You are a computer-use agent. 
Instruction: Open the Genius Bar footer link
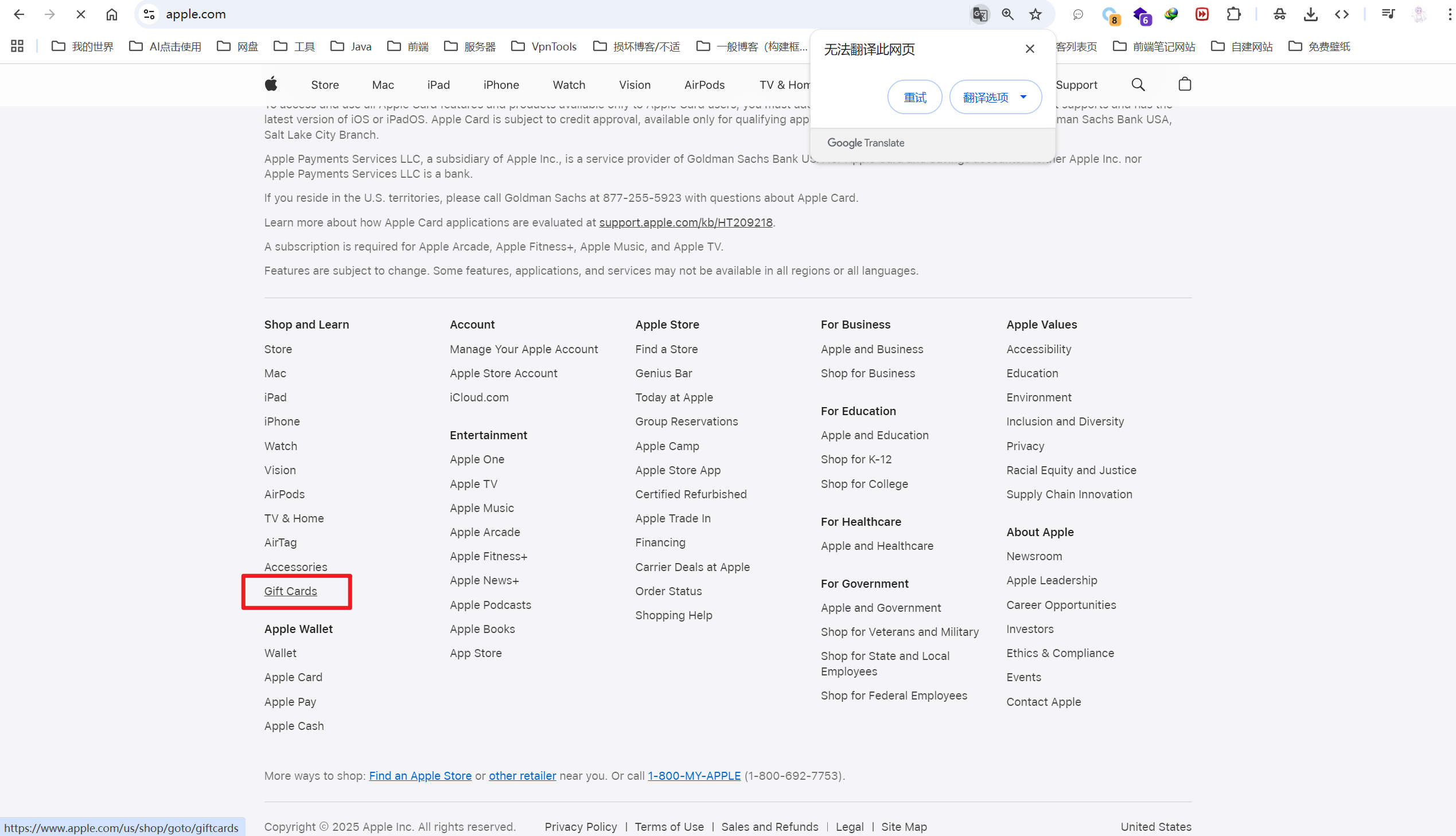pyautogui.click(x=663, y=373)
